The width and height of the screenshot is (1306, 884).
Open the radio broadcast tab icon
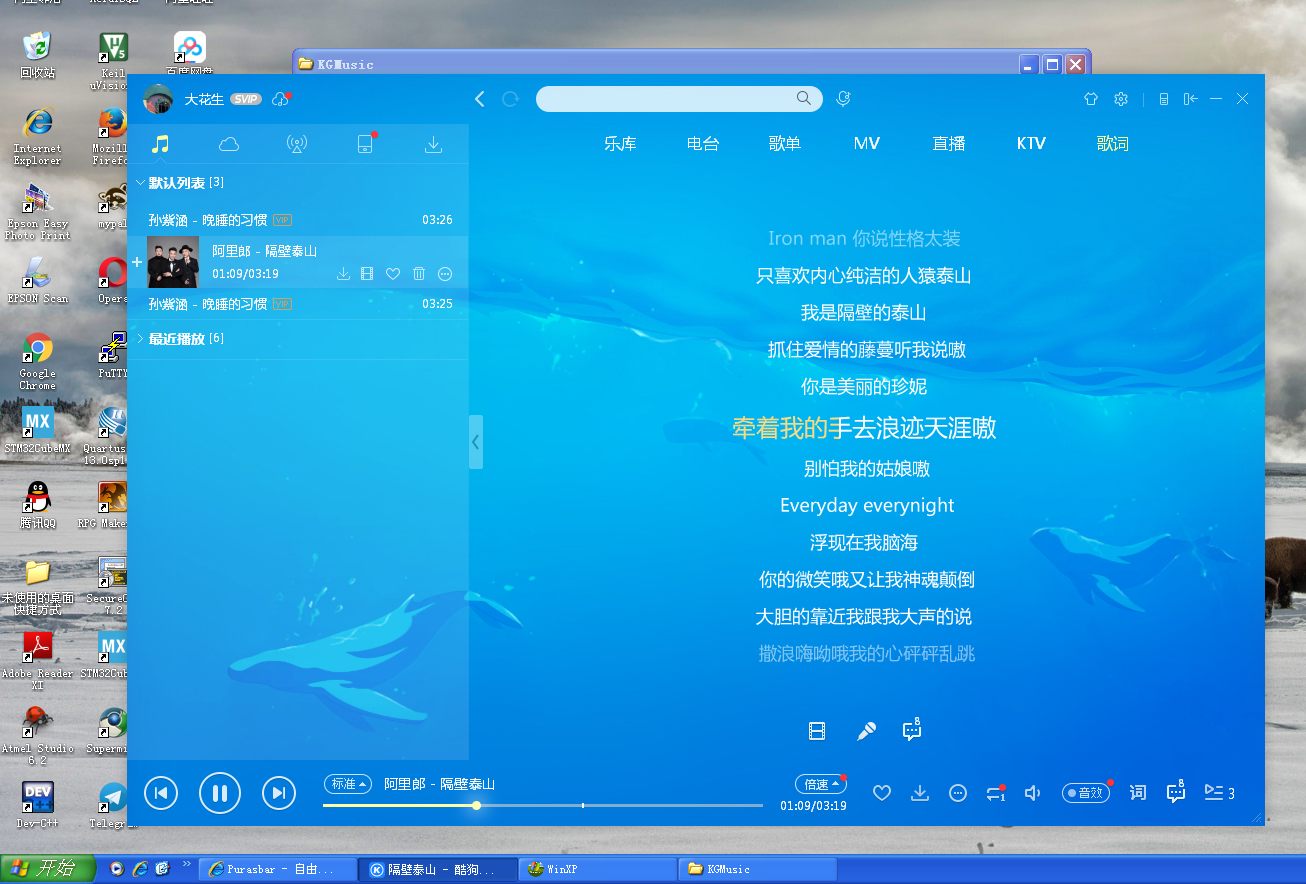click(297, 144)
